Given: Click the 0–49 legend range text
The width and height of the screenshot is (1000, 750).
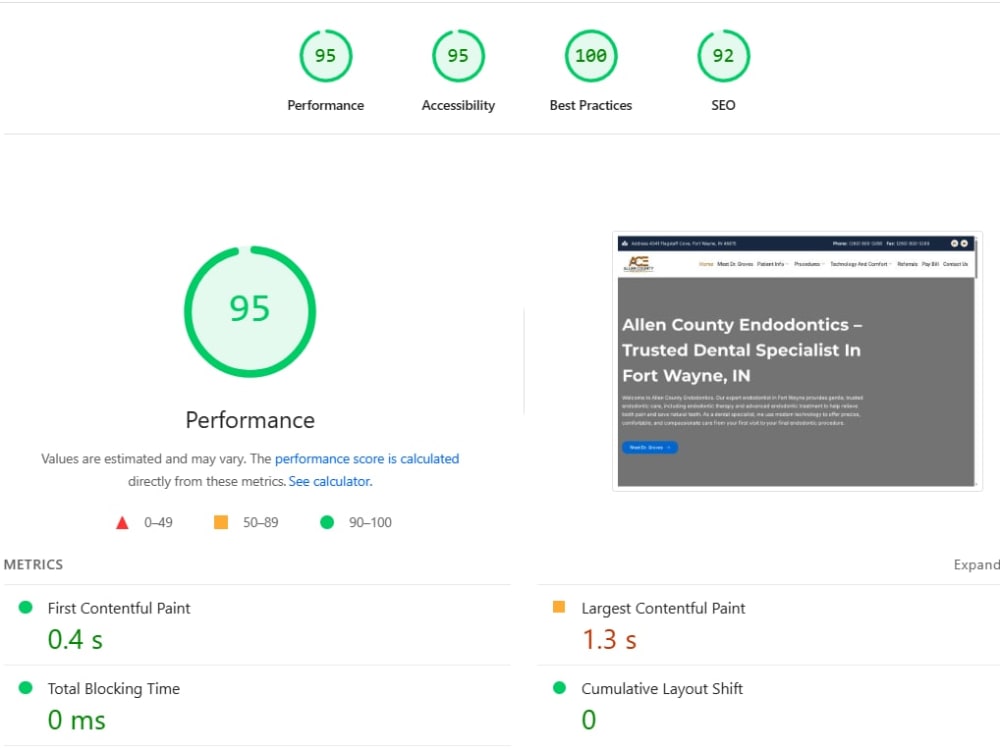Looking at the screenshot, I should pos(158,522).
